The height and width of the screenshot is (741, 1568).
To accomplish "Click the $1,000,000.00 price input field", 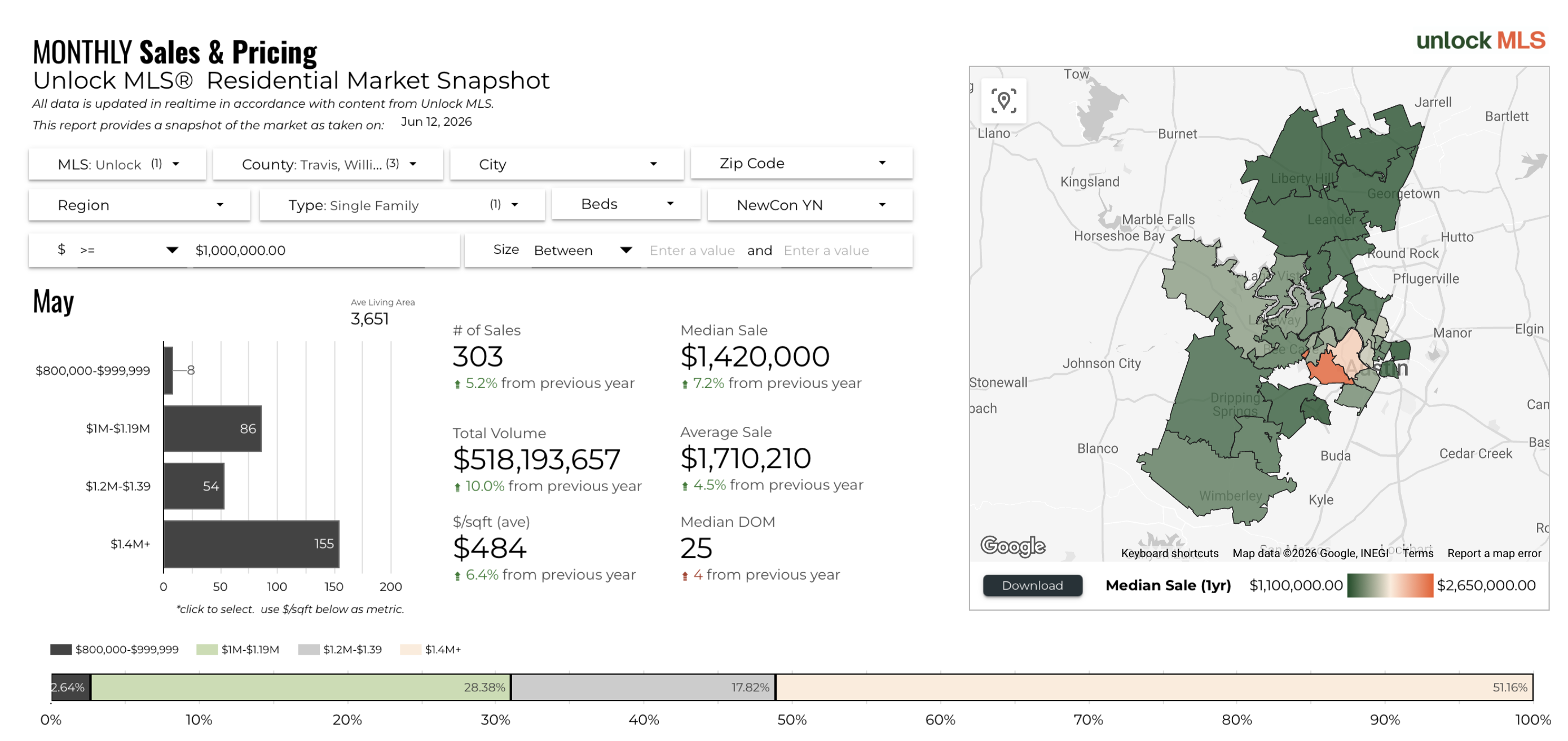I will click(308, 250).
